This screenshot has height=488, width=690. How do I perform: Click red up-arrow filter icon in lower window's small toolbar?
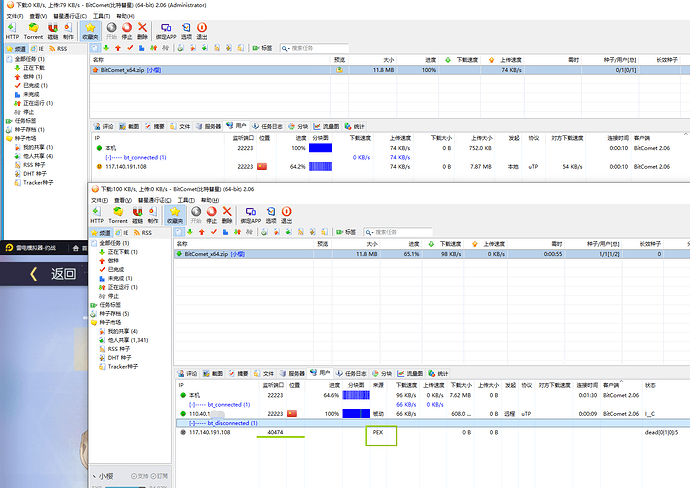pos(202,232)
